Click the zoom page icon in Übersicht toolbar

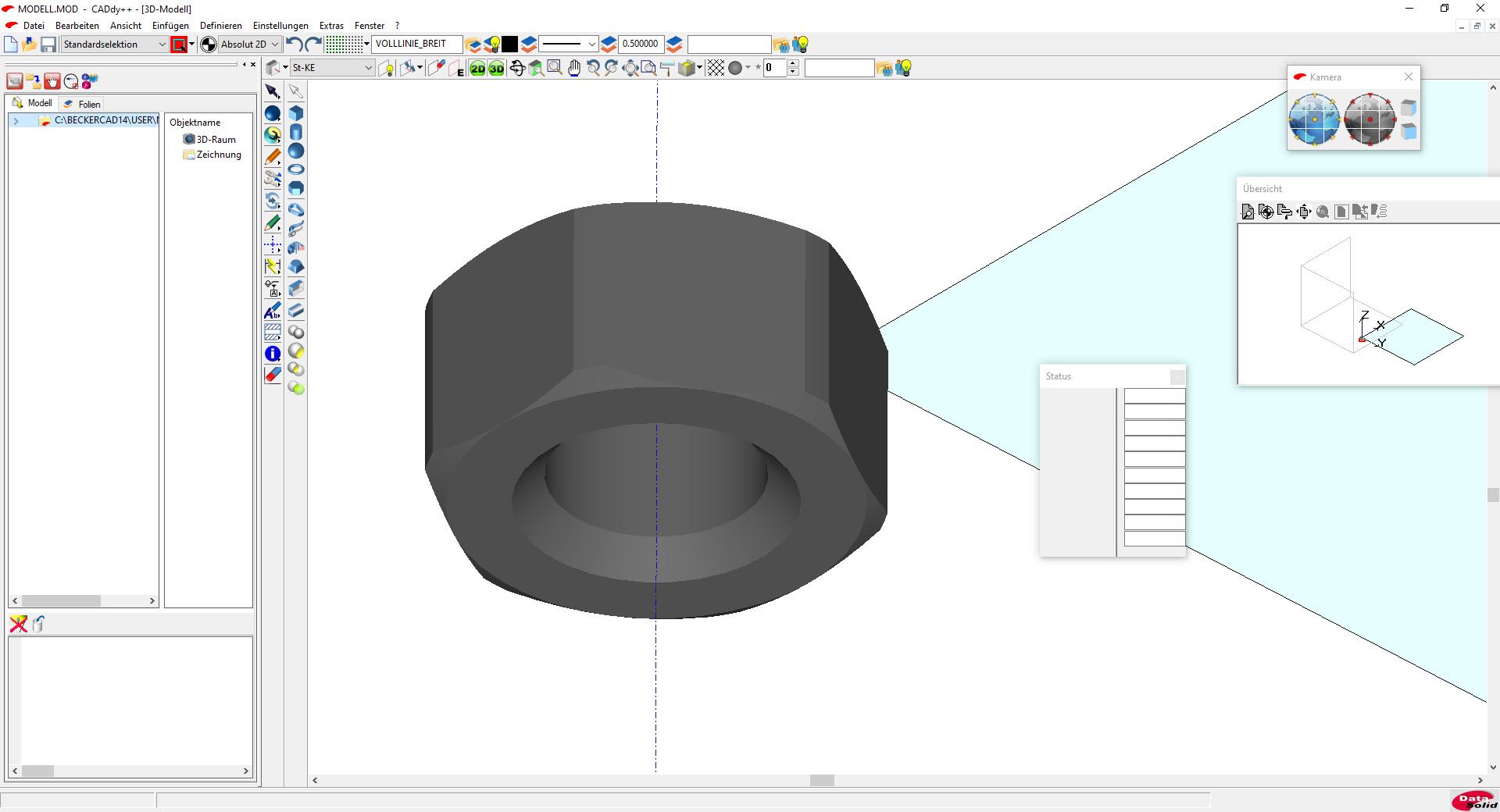[1248, 212]
